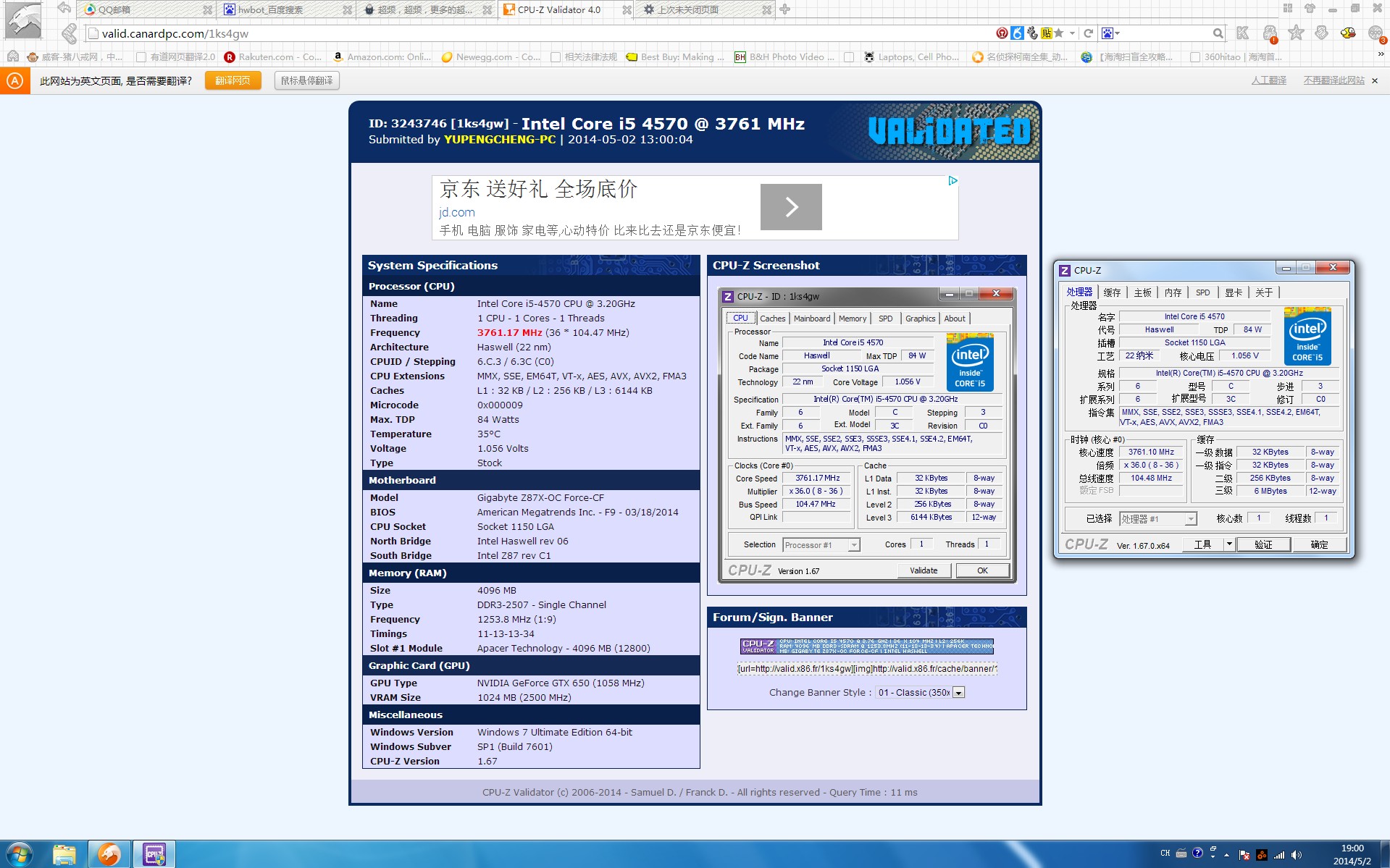
Task: Select the 关于 tab in CPU-Z window
Action: pos(1264,292)
